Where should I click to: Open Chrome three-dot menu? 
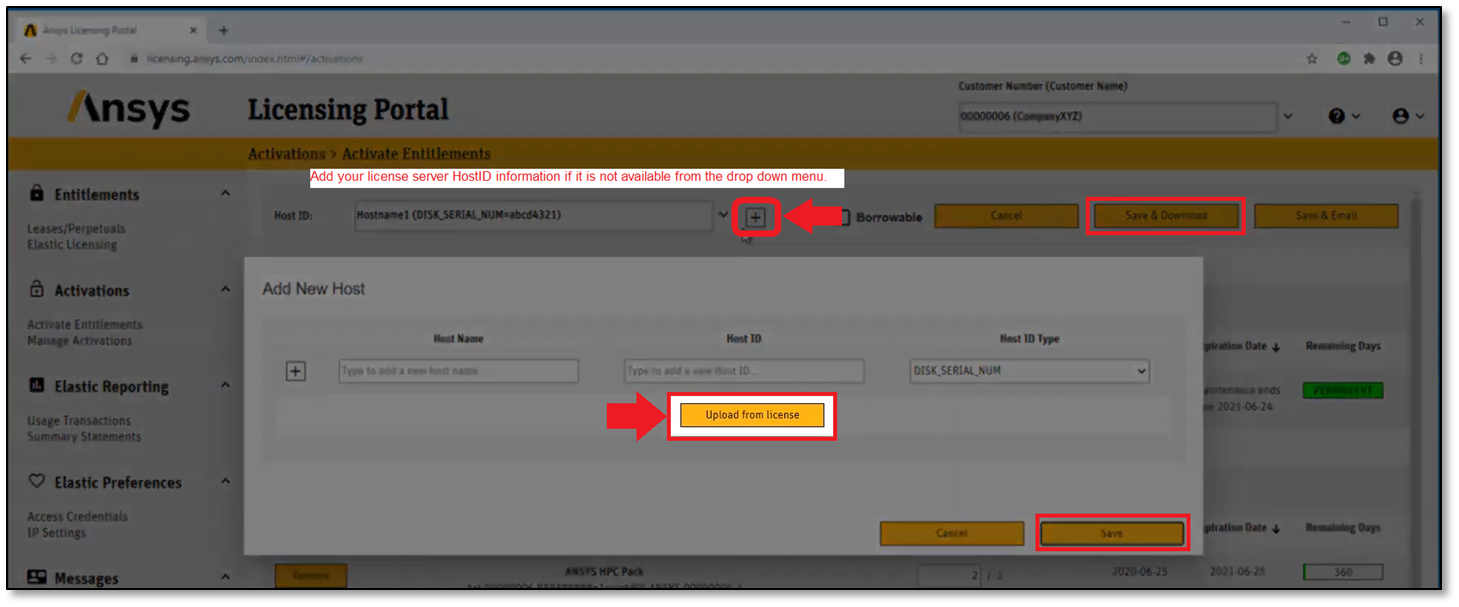[x=1420, y=59]
